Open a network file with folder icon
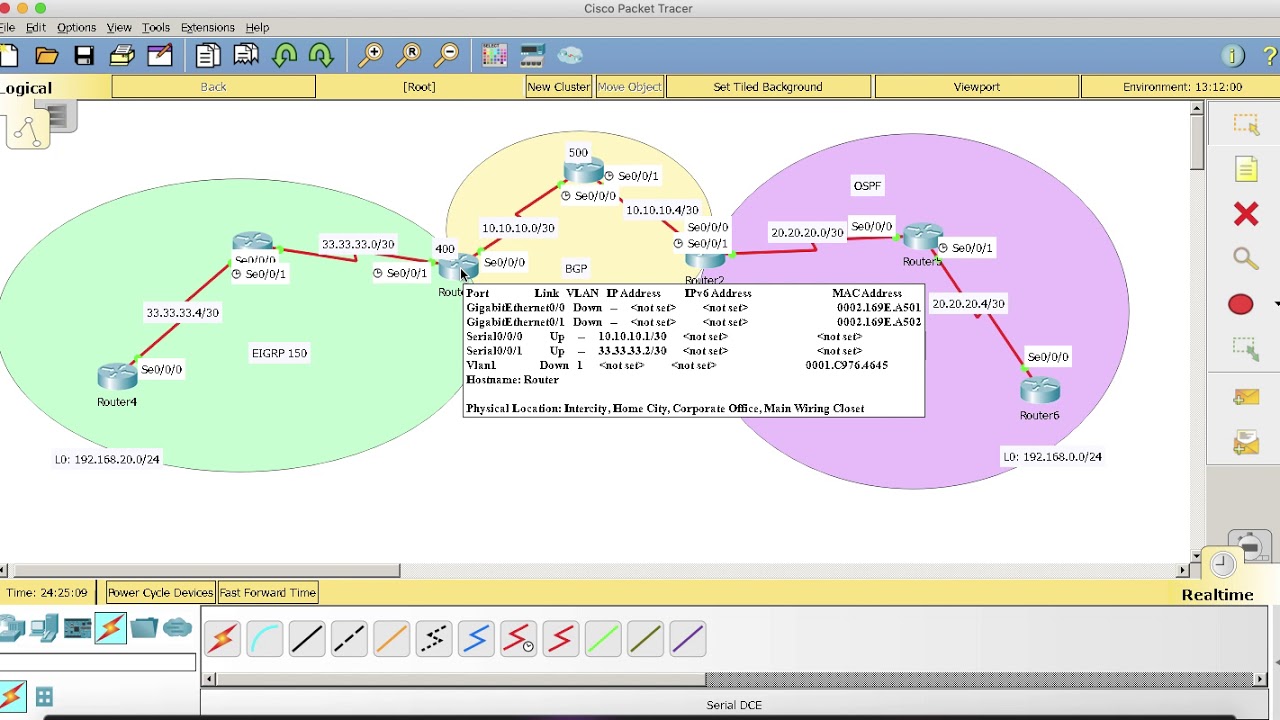Image resolution: width=1280 pixels, height=720 pixels. pos(46,55)
